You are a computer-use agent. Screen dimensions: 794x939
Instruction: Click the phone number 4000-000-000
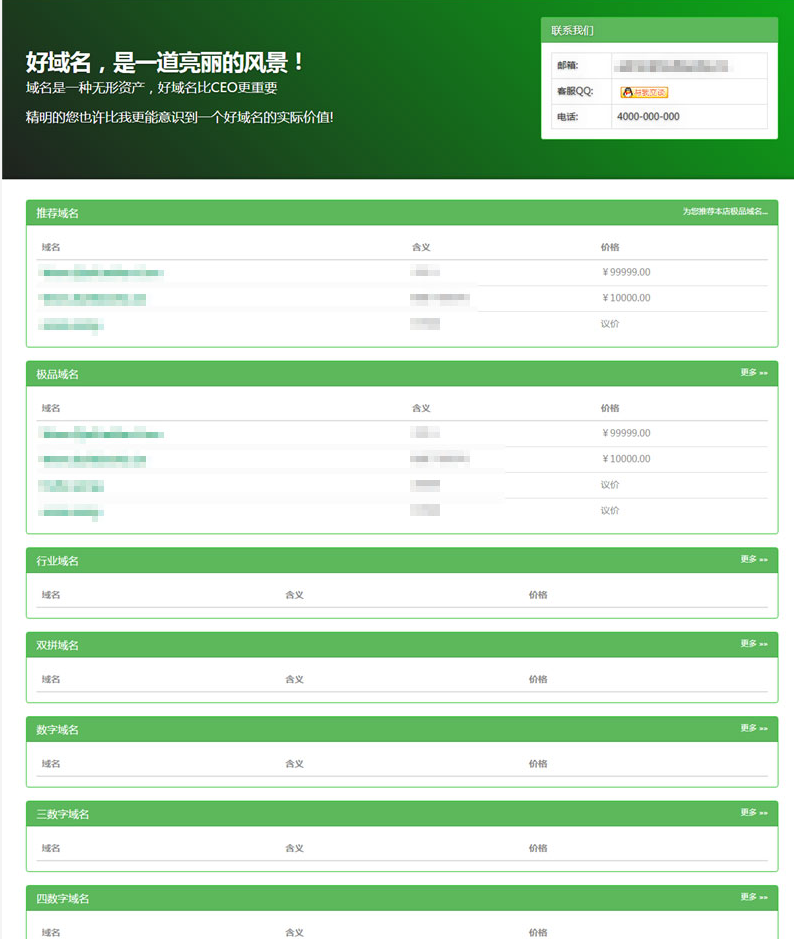coord(648,117)
